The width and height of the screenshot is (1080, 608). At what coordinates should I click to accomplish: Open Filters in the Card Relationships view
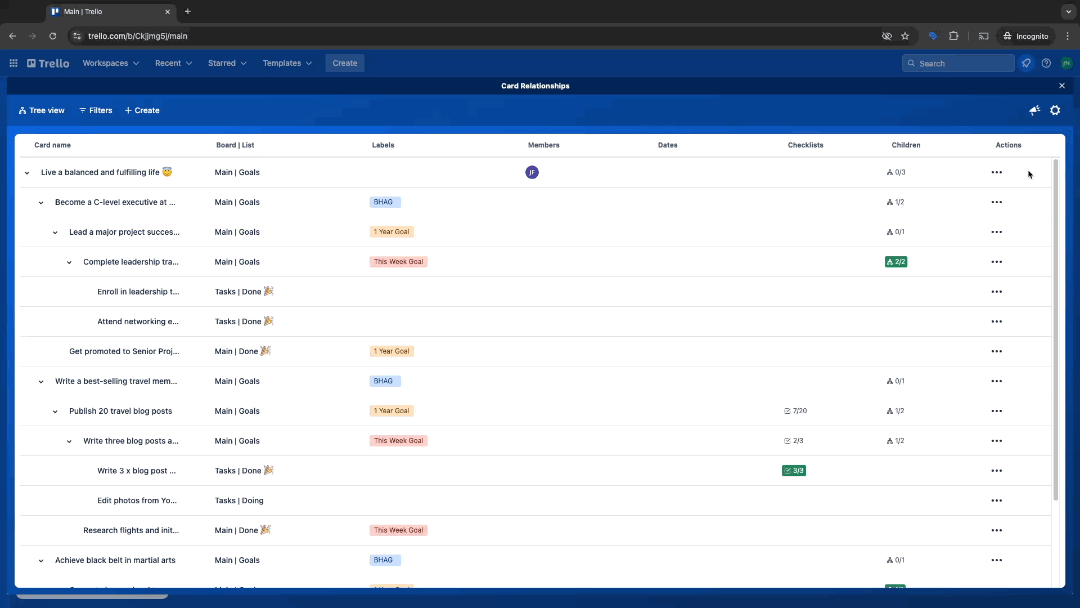click(95, 110)
